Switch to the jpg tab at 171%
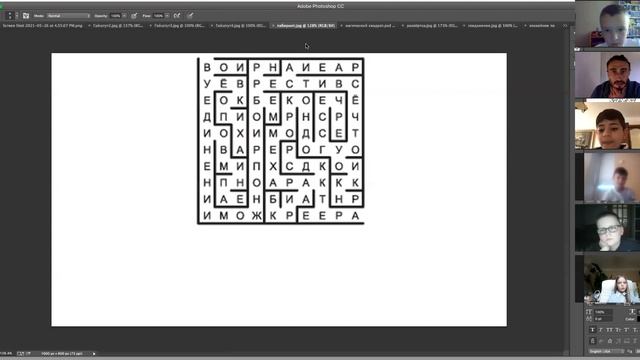The height and width of the screenshot is (360, 640). click(431, 25)
